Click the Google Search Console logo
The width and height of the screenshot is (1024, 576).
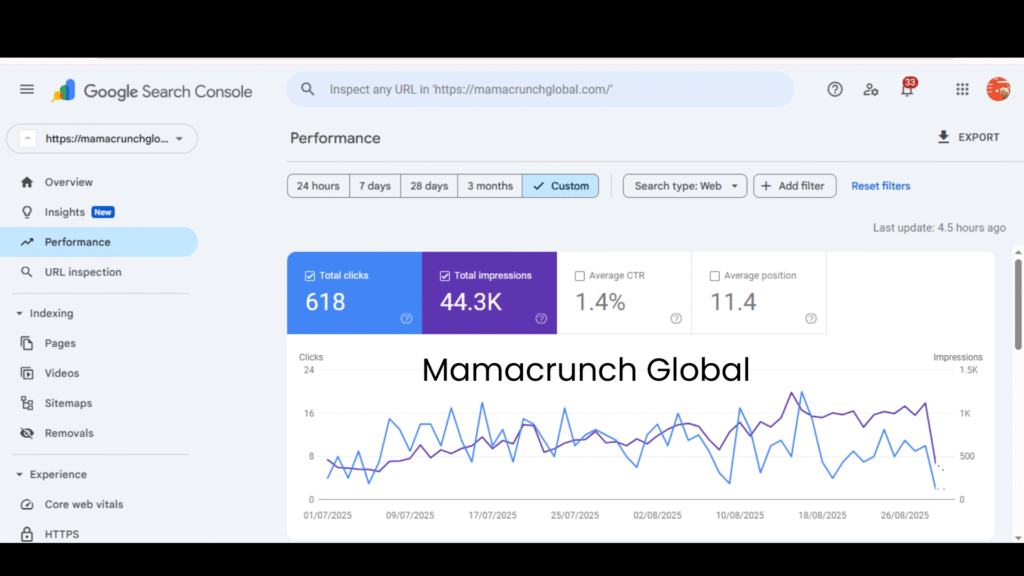152,91
